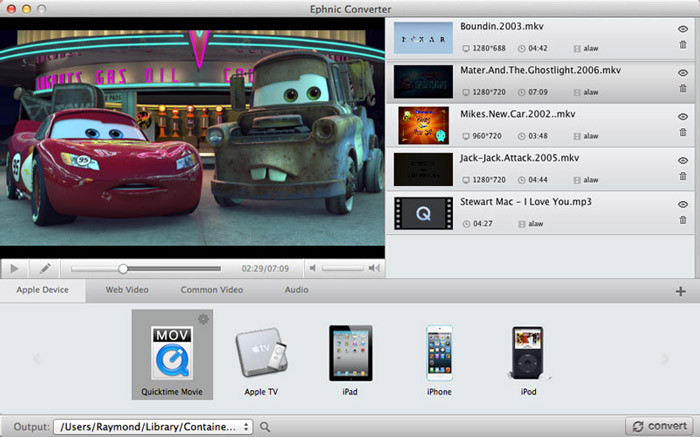Click the 1280*688 resolution of Boundin
700x437 pixels.
489,48
